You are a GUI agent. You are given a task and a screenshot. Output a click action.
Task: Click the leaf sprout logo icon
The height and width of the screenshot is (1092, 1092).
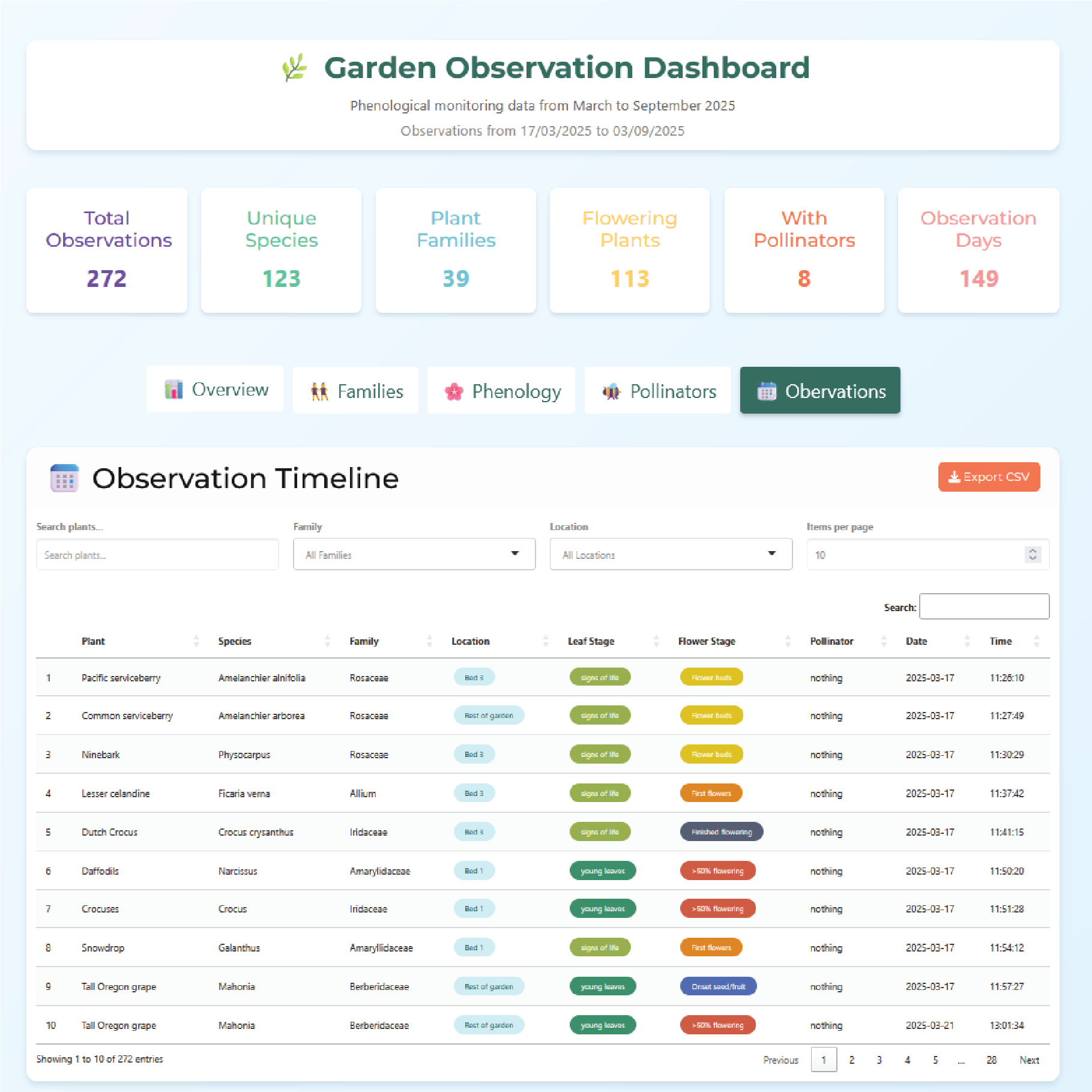(x=294, y=68)
